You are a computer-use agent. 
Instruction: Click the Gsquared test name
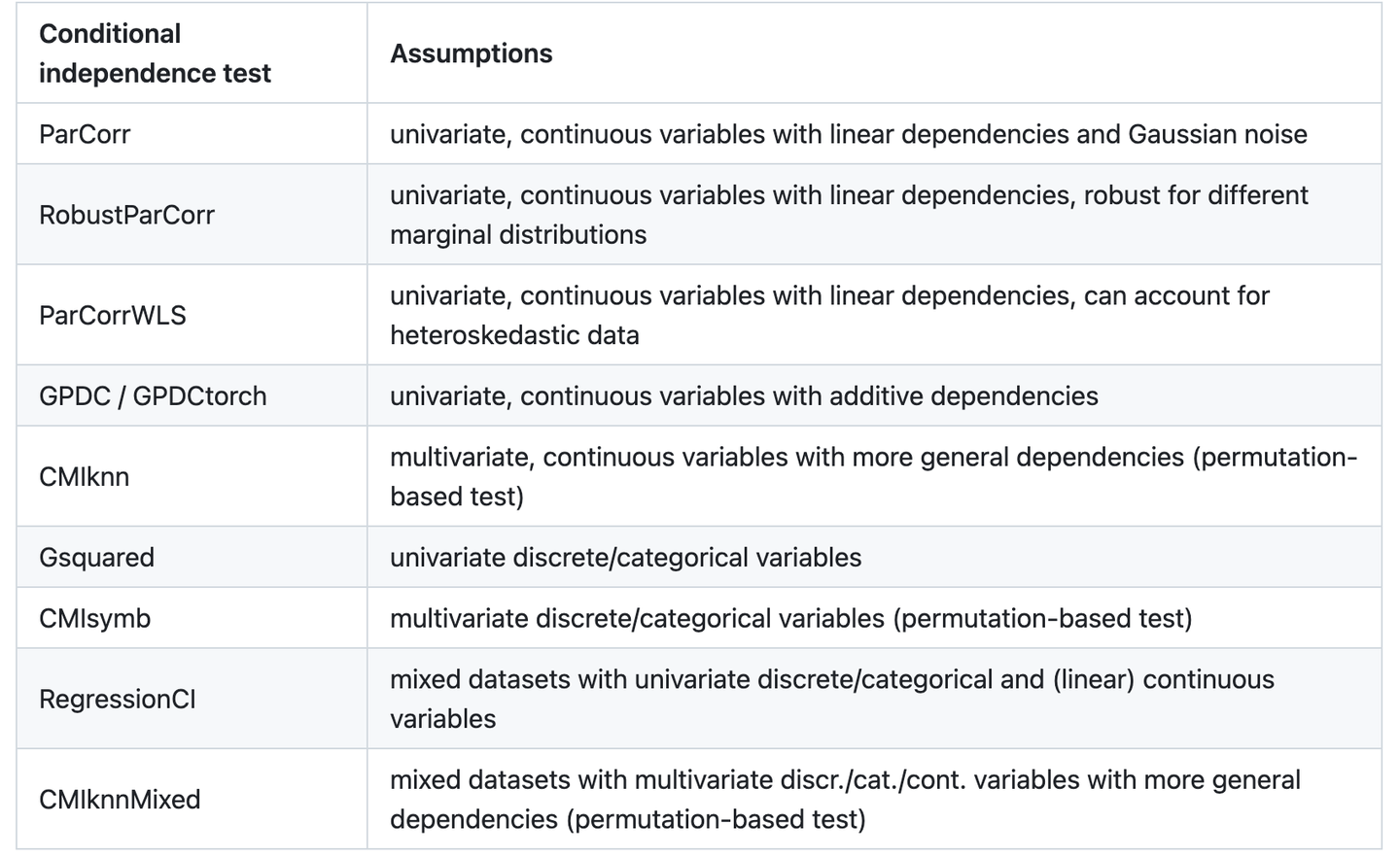point(96,557)
